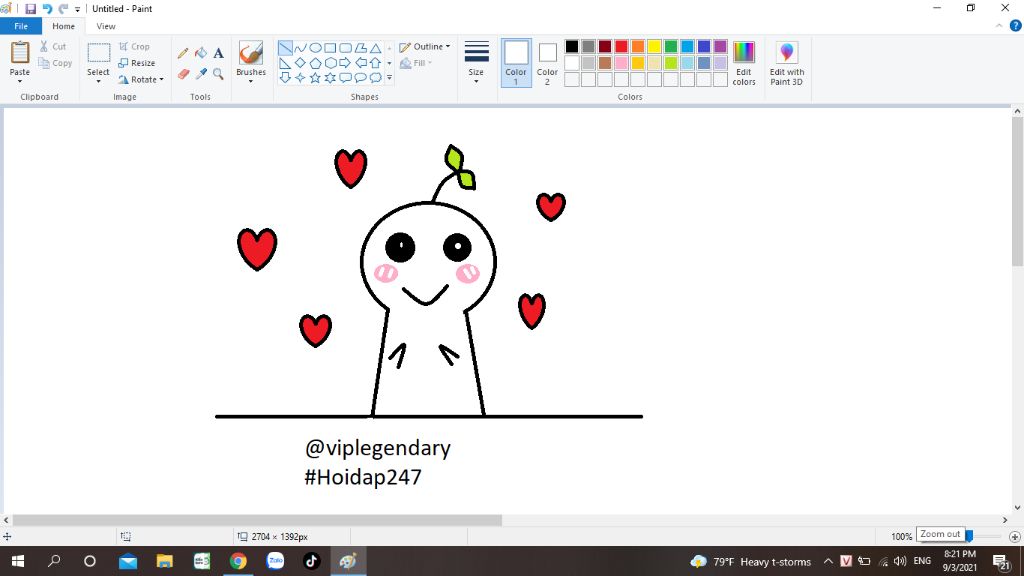The image size is (1024, 576).
Task: Choose the Rectangle shape
Action: tap(330, 48)
